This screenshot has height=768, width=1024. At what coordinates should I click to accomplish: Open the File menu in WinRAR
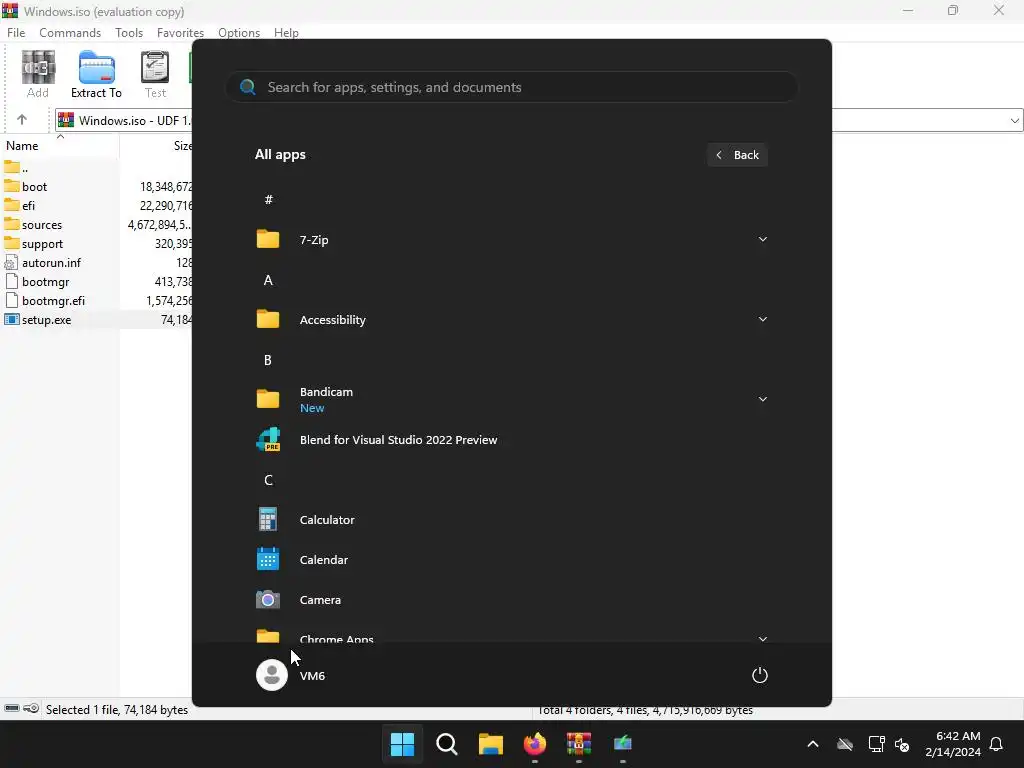[x=16, y=33]
